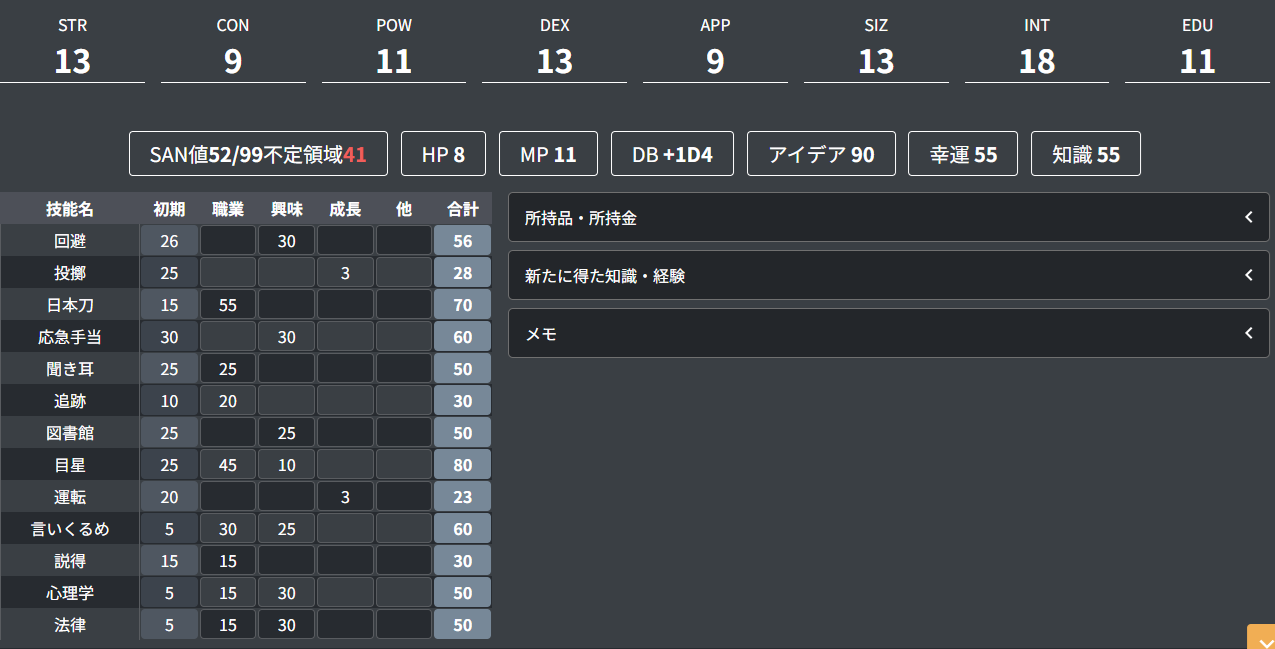
Task: Click the アイデア 90 box
Action: pyautogui.click(x=821, y=154)
